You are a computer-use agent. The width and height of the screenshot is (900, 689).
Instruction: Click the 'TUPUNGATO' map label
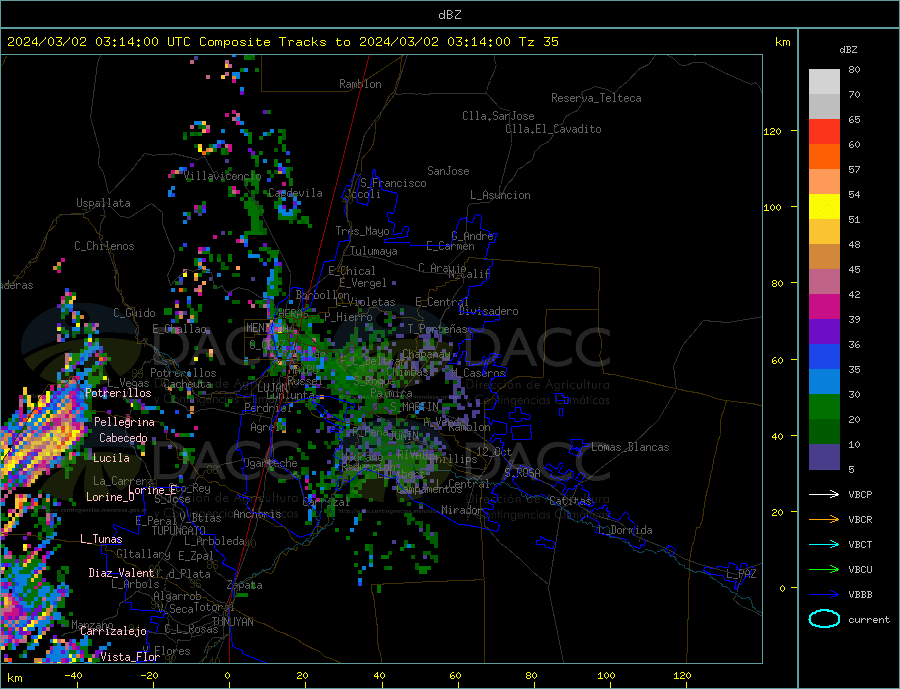[179, 531]
